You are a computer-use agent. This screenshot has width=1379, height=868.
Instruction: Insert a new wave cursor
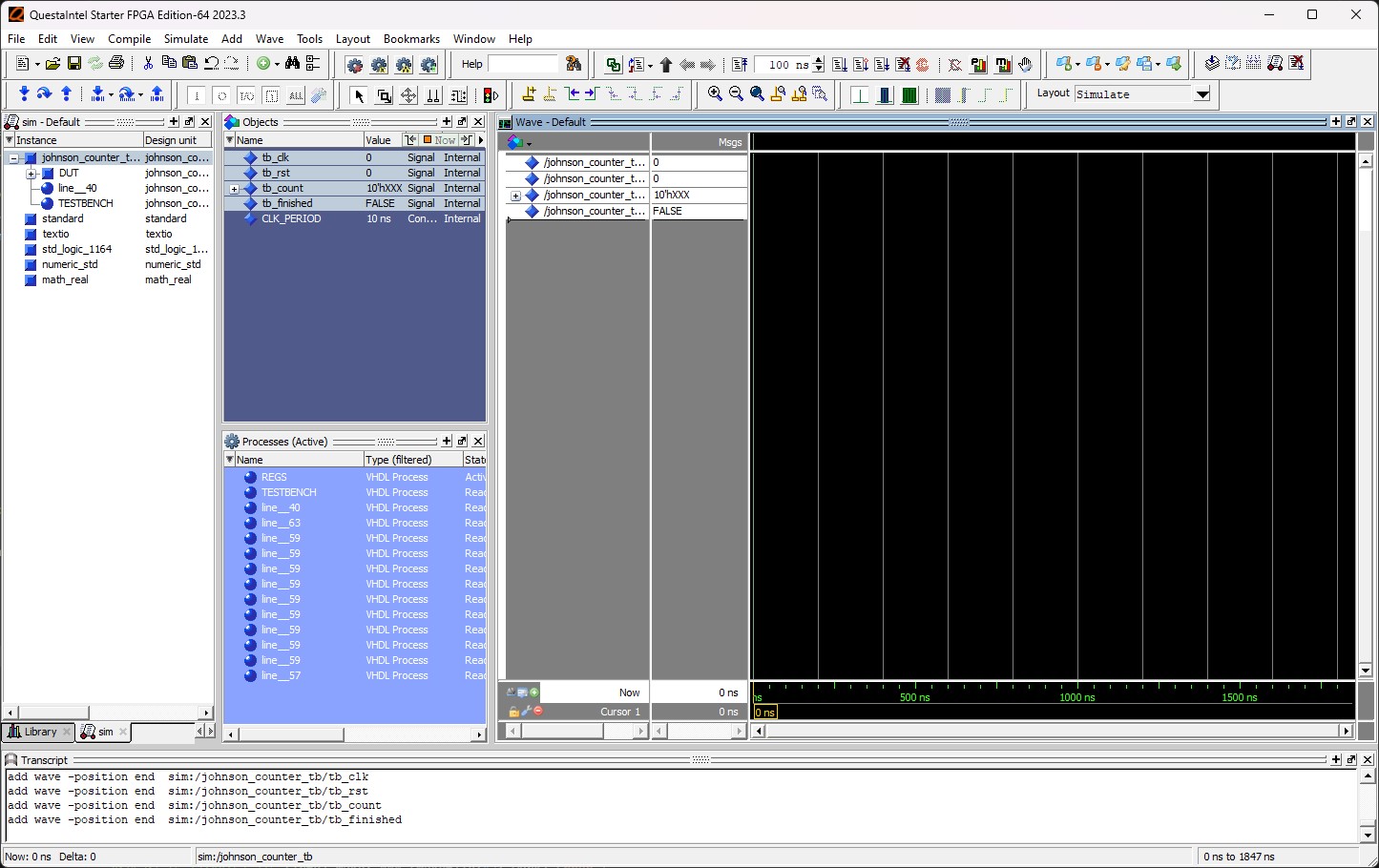click(x=528, y=94)
